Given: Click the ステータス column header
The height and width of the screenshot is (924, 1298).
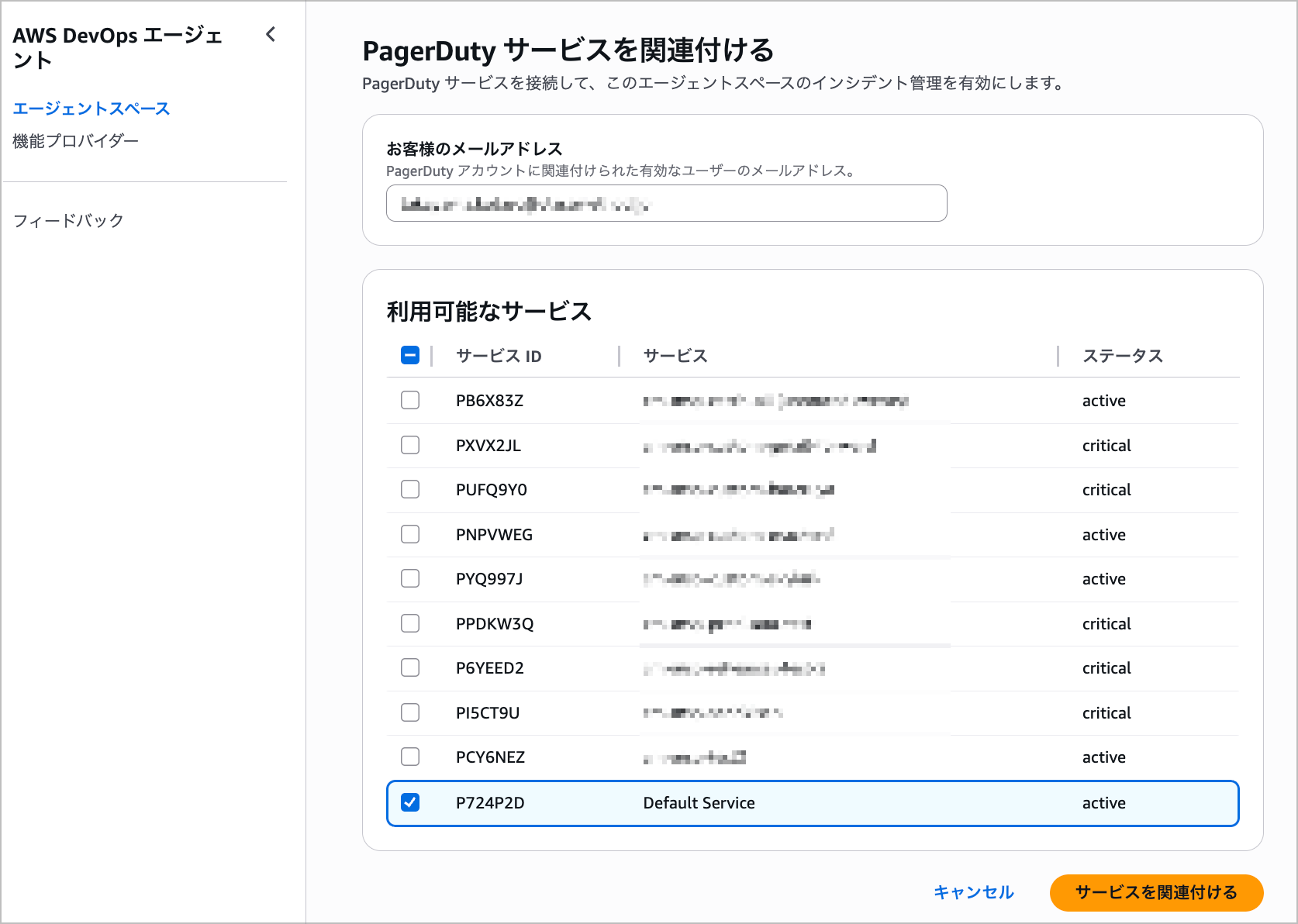Looking at the screenshot, I should [1122, 356].
